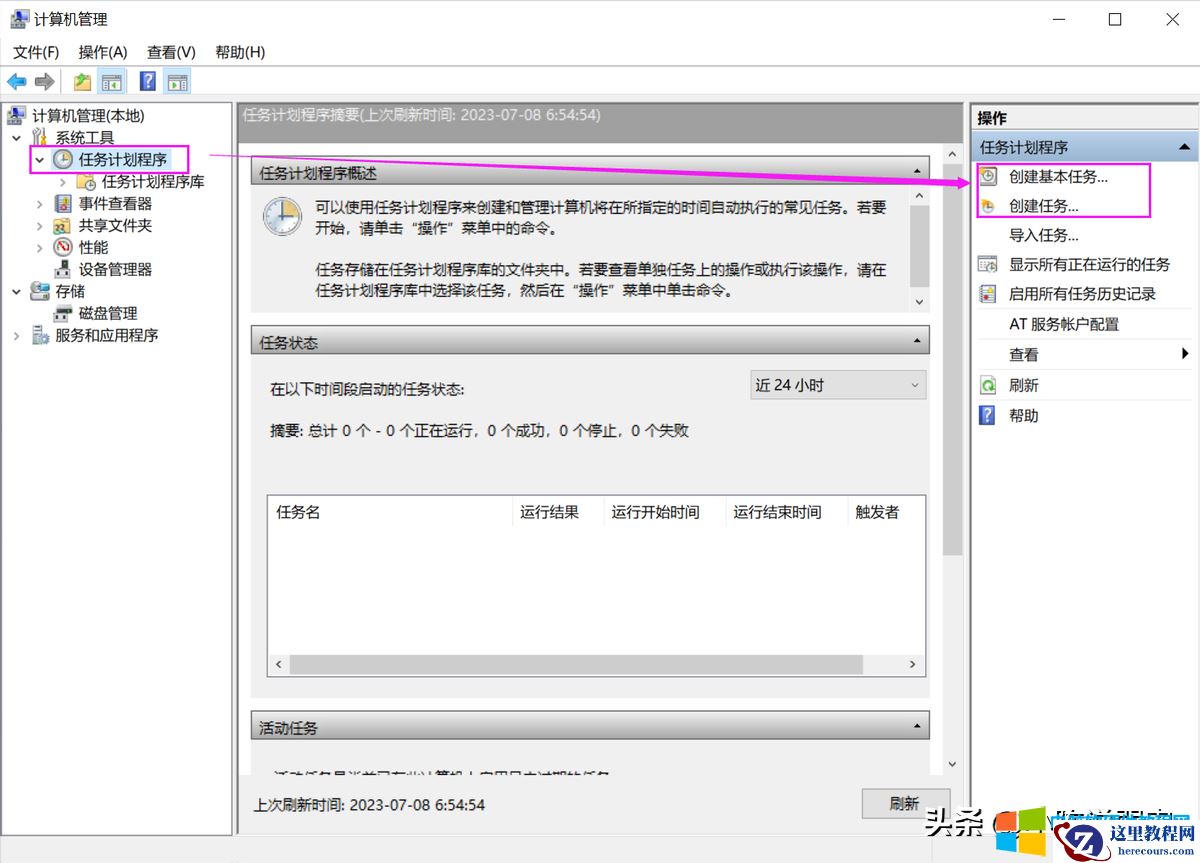Collapse the 任务计划程序 tree node arrow
The width and height of the screenshot is (1200, 863).
coord(39,159)
